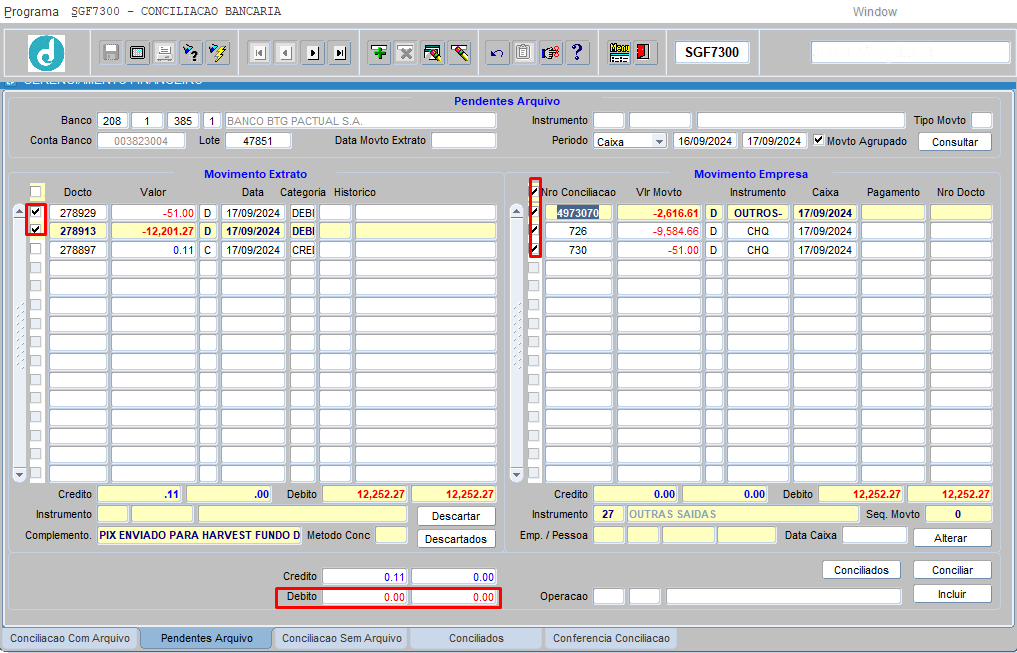The width and height of the screenshot is (1017, 653).
Task: Go to previous record toolbar icon
Action: [286, 53]
